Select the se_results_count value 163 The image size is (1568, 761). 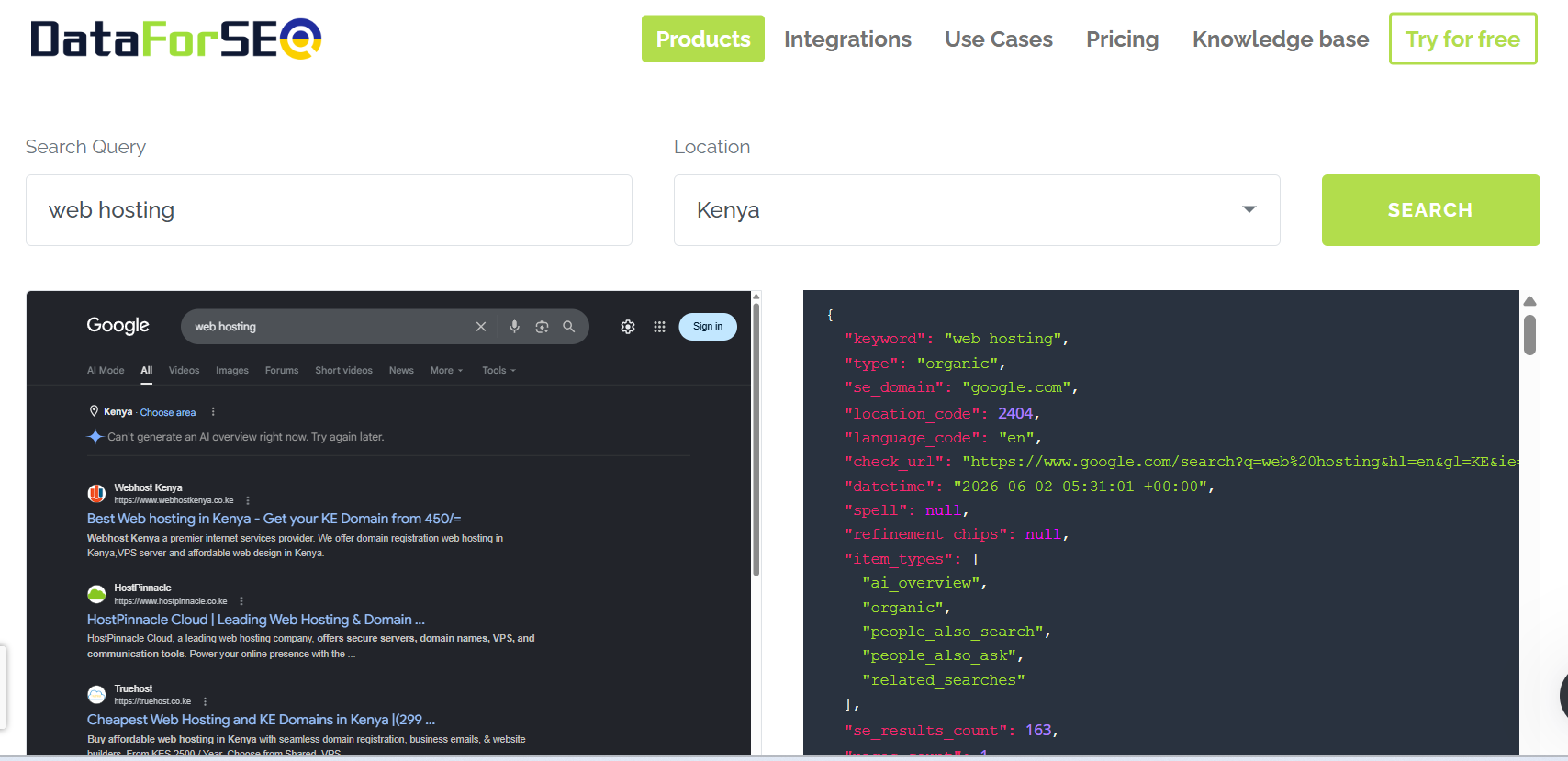1038,730
